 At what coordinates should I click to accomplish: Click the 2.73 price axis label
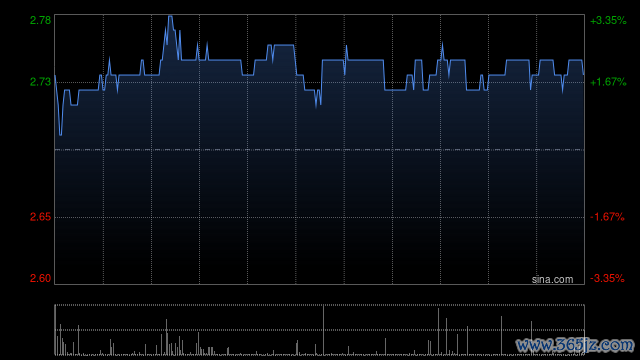(x=40, y=82)
